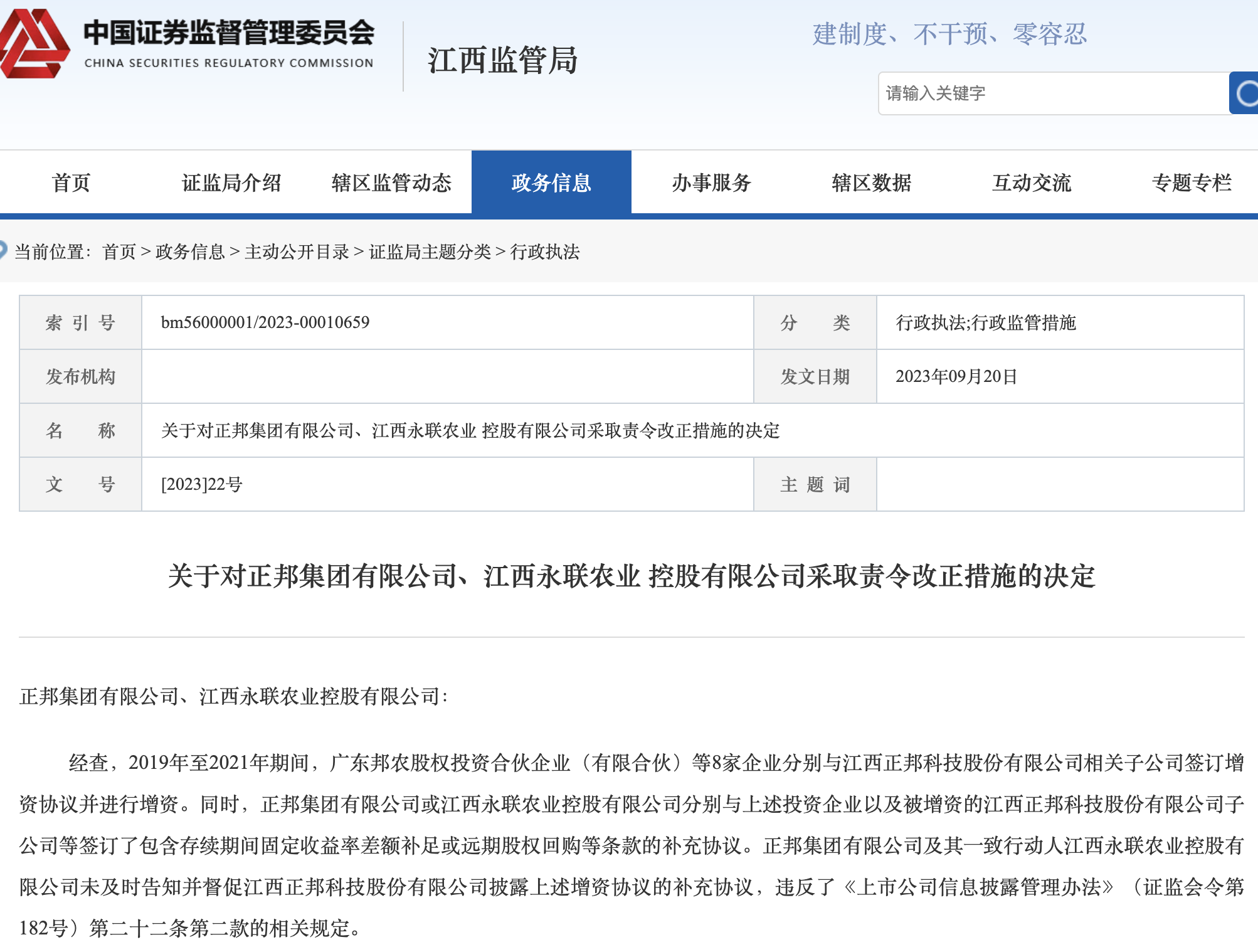Click the 江西监管局 site title
Viewport: 1258px width, 952px height.
(x=502, y=60)
